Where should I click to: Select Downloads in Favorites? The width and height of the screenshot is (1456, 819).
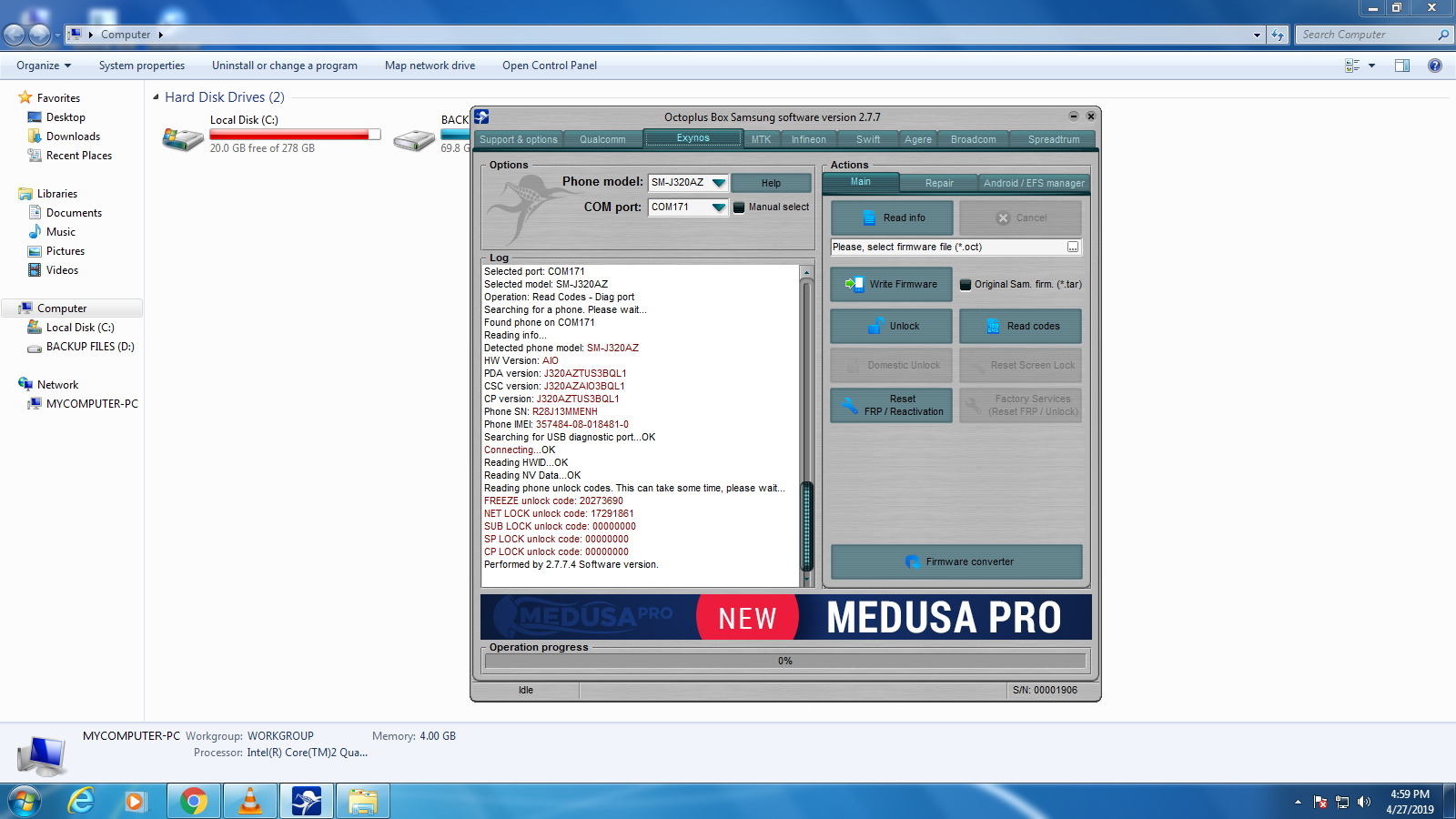73,136
